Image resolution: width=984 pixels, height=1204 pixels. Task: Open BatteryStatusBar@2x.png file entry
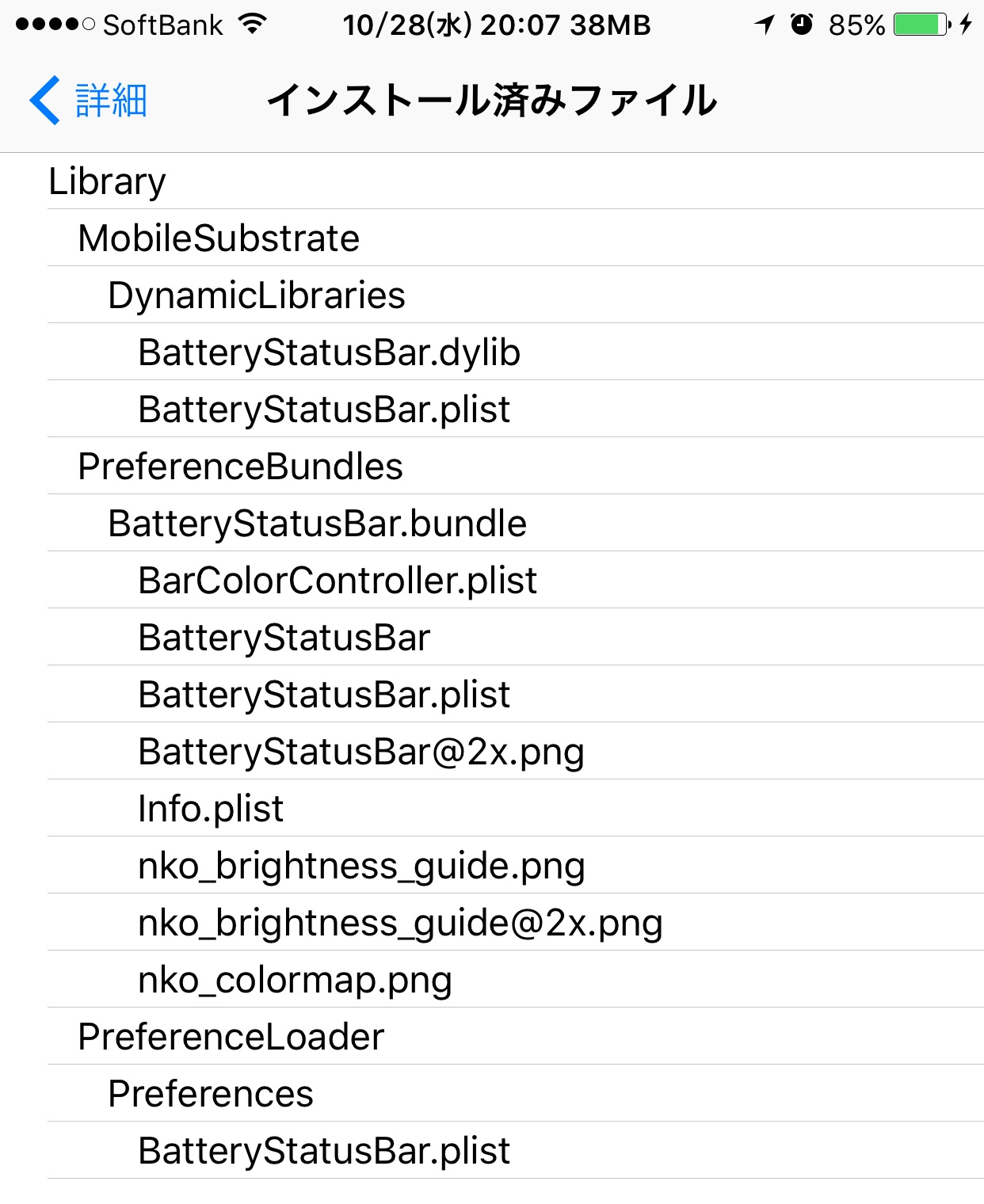click(516, 752)
